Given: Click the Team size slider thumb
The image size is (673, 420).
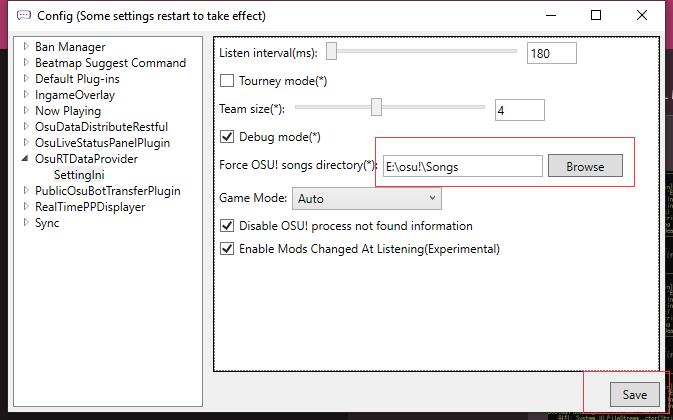Looking at the screenshot, I should pos(376,107).
